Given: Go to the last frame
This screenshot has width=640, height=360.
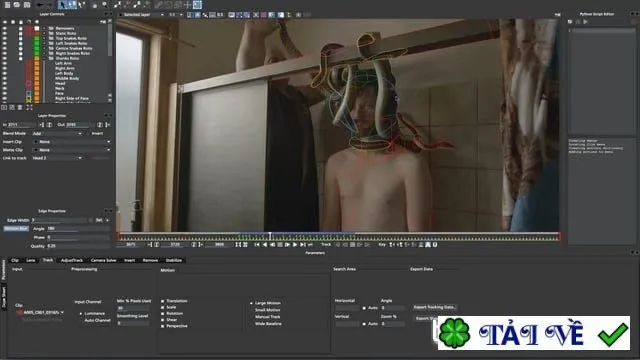Looking at the screenshot, I should [x=303, y=244].
